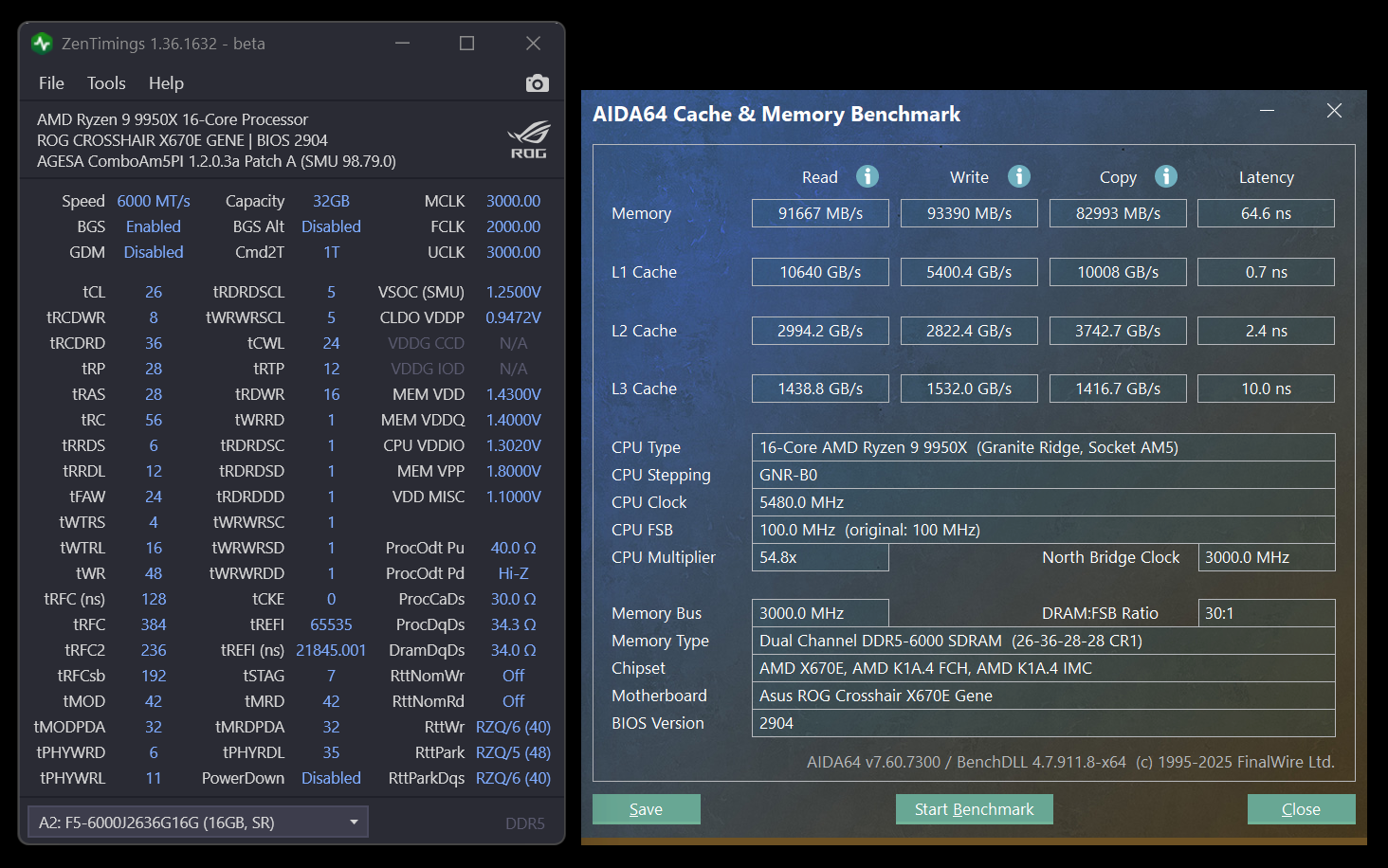Click the RttPark value RZQ/5 (48)
The width and height of the screenshot is (1388, 868).
coord(513,752)
